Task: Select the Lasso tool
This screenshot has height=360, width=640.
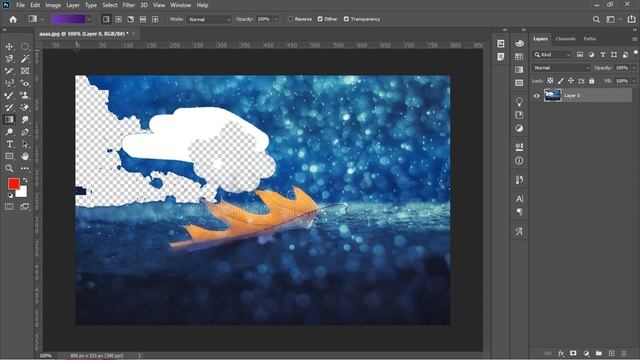Action: (9, 59)
